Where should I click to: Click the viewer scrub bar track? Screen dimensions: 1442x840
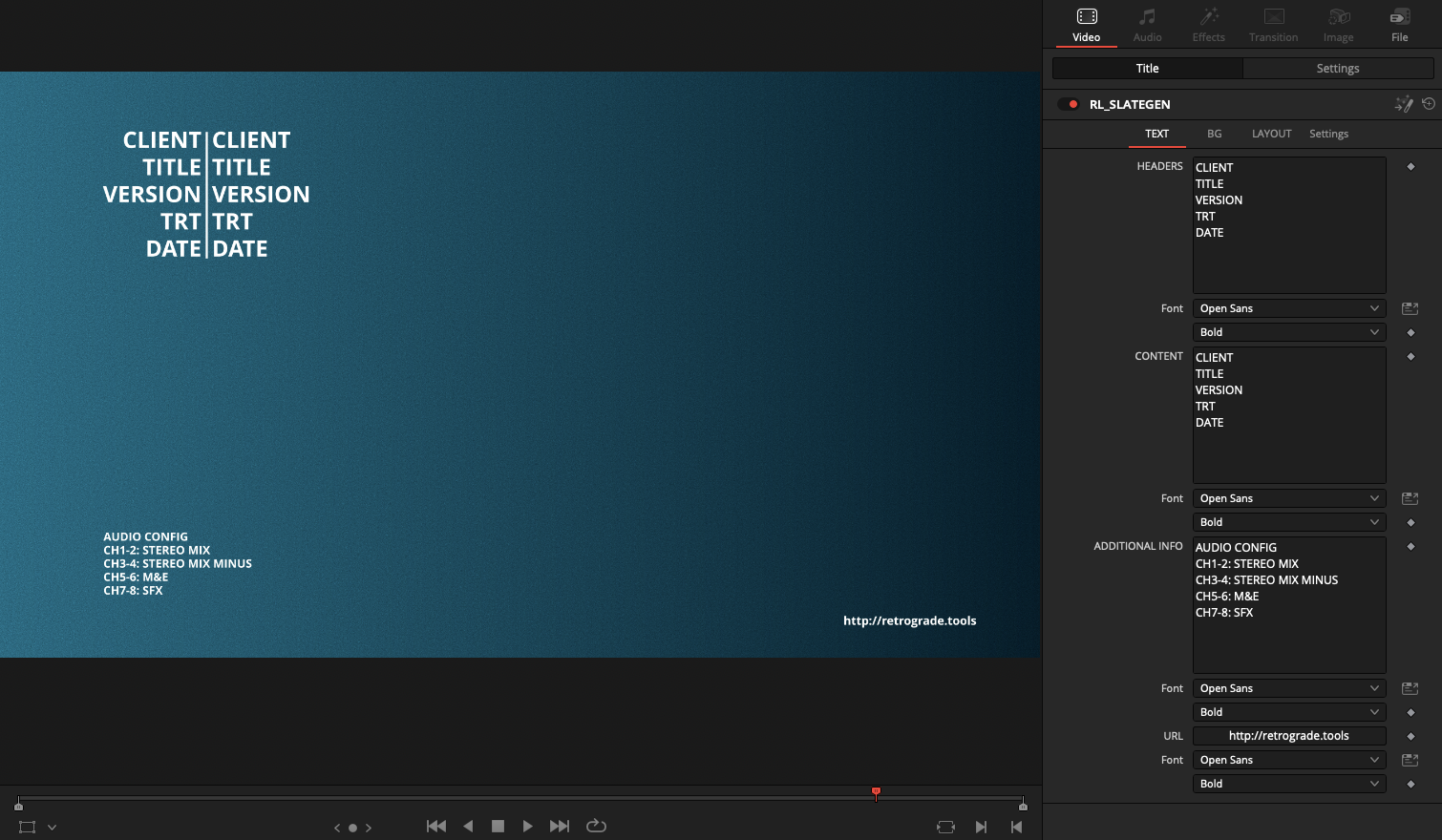tap(520, 797)
